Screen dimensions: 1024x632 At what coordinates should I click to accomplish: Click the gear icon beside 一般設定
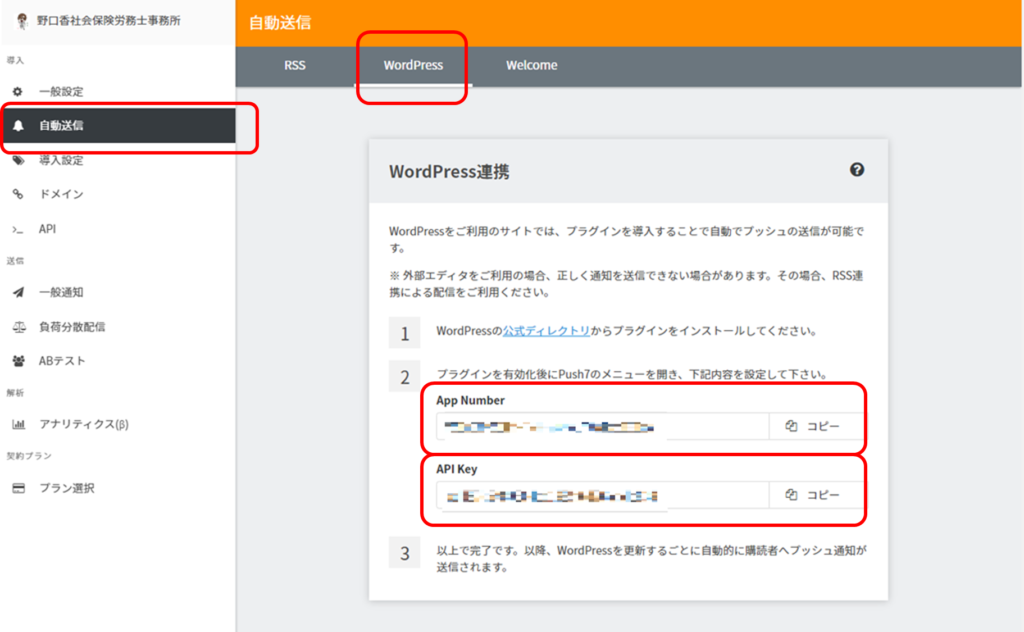click(18, 91)
